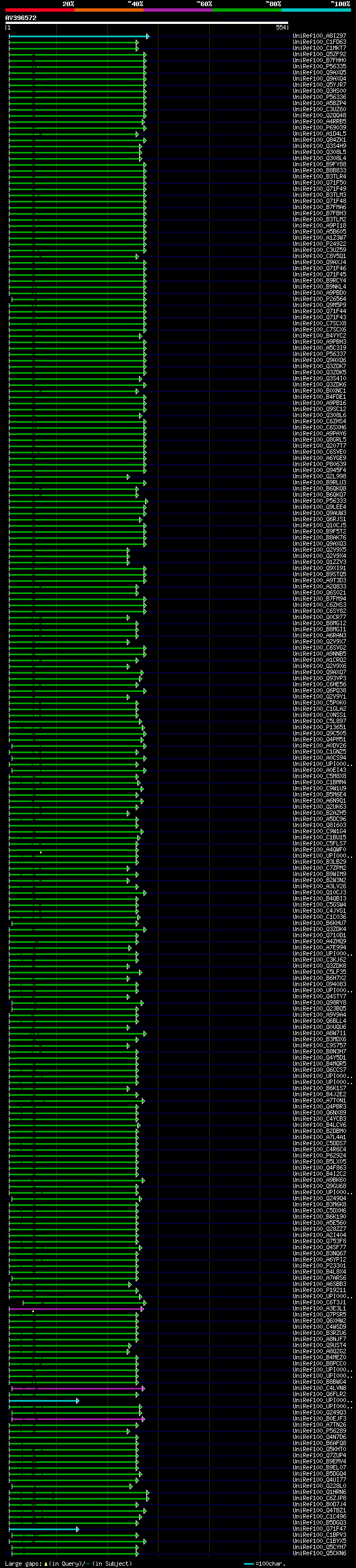Click the cyan alignment bar for UniRef100_A8I297
Image resolution: width=356 pixels, height=1568 pixels.
click(78, 37)
